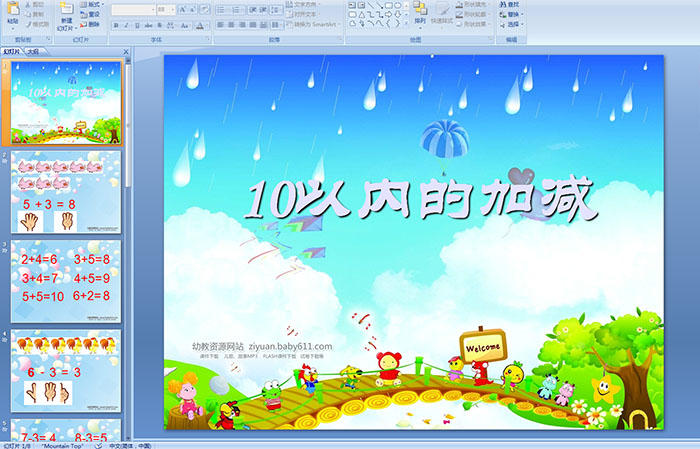The width and height of the screenshot is (700, 449).
Task: Toggle Align Text Right
Action: 242,25
